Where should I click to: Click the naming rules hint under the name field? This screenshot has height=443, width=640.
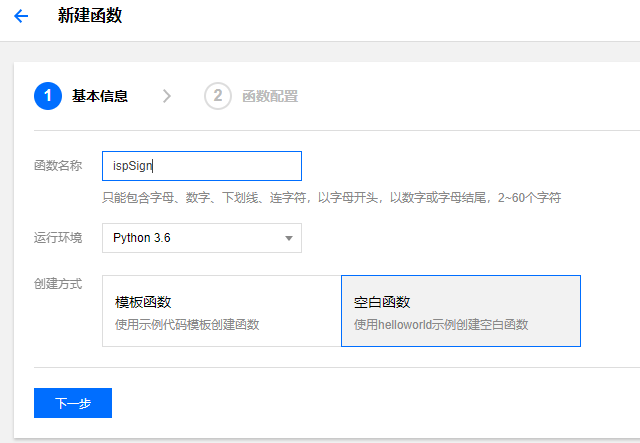331,197
